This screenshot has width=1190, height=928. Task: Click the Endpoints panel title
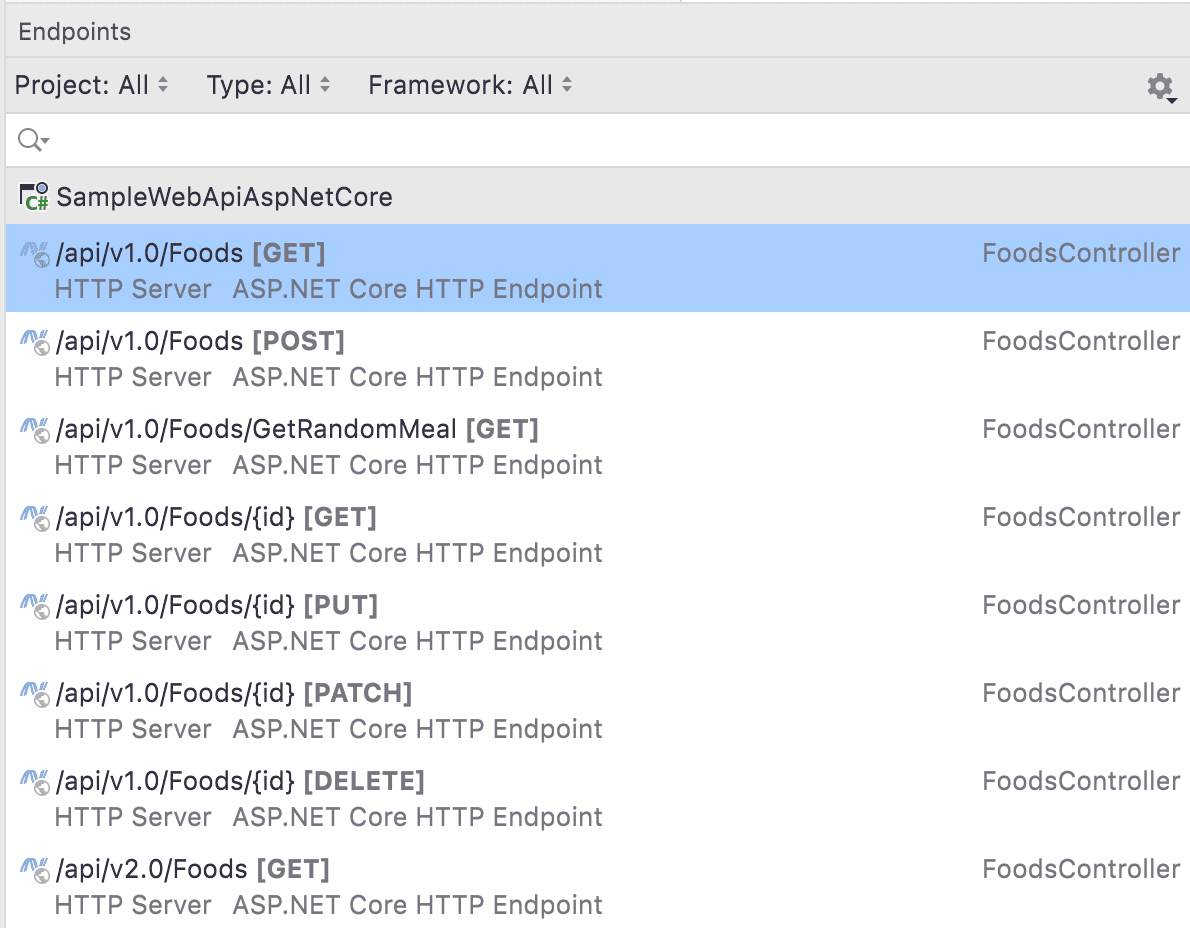click(x=75, y=32)
